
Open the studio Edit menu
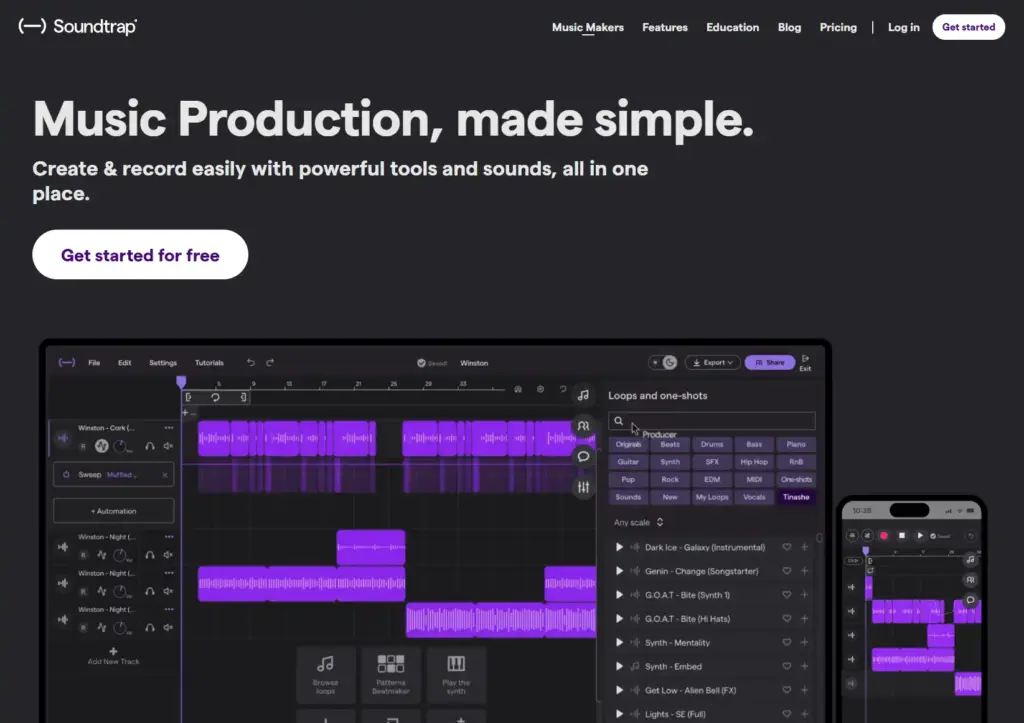pyautogui.click(x=124, y=362)
